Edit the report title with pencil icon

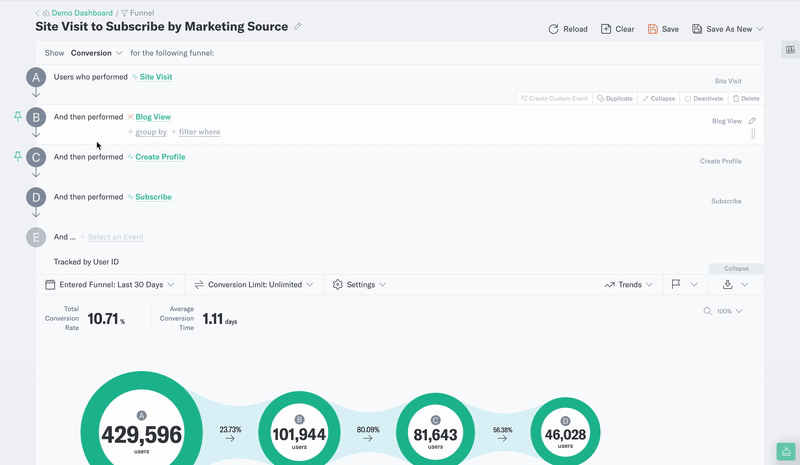298,27
